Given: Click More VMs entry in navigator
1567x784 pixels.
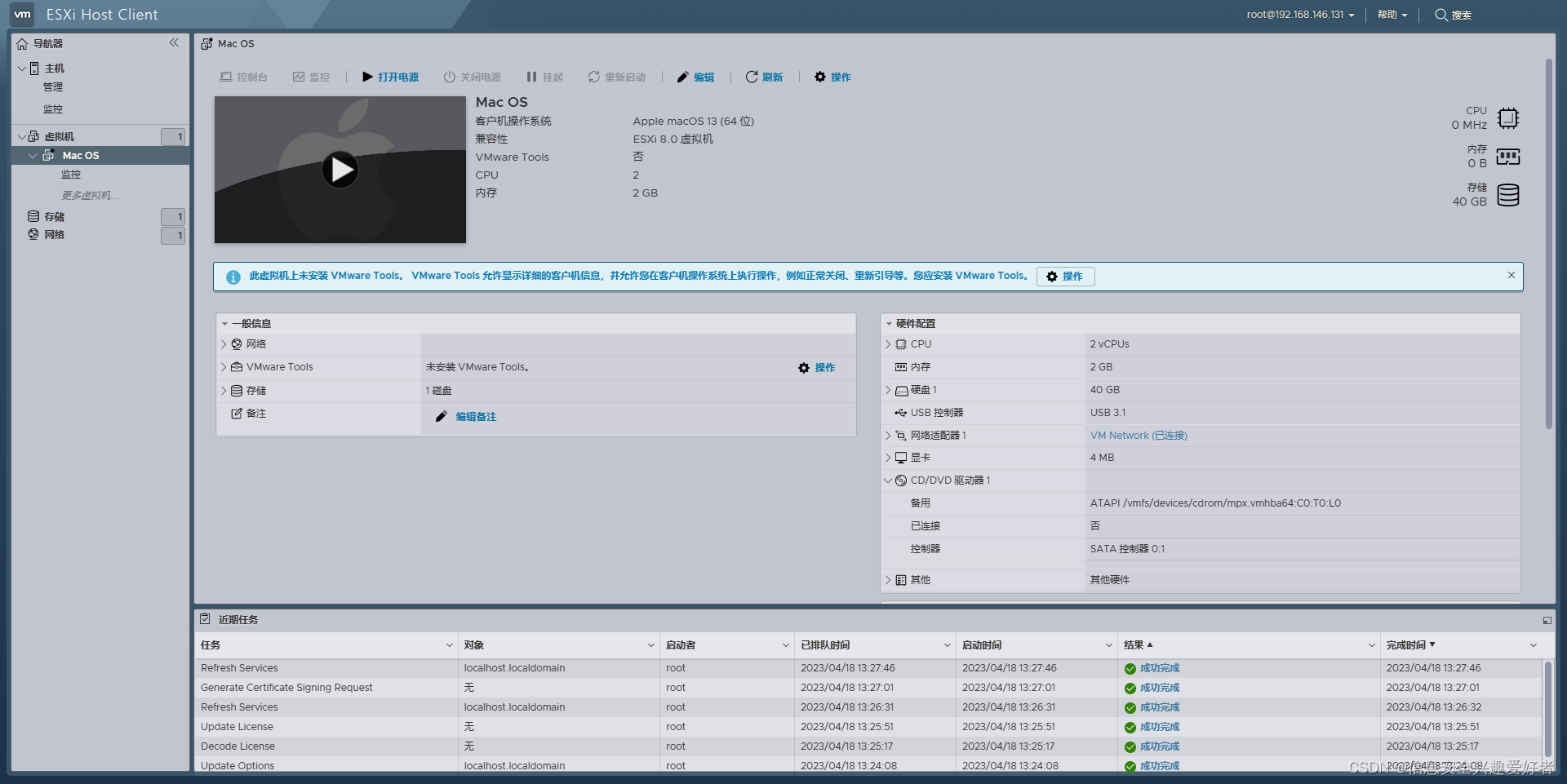Looking at the screenshot, I should coord(91,196).
